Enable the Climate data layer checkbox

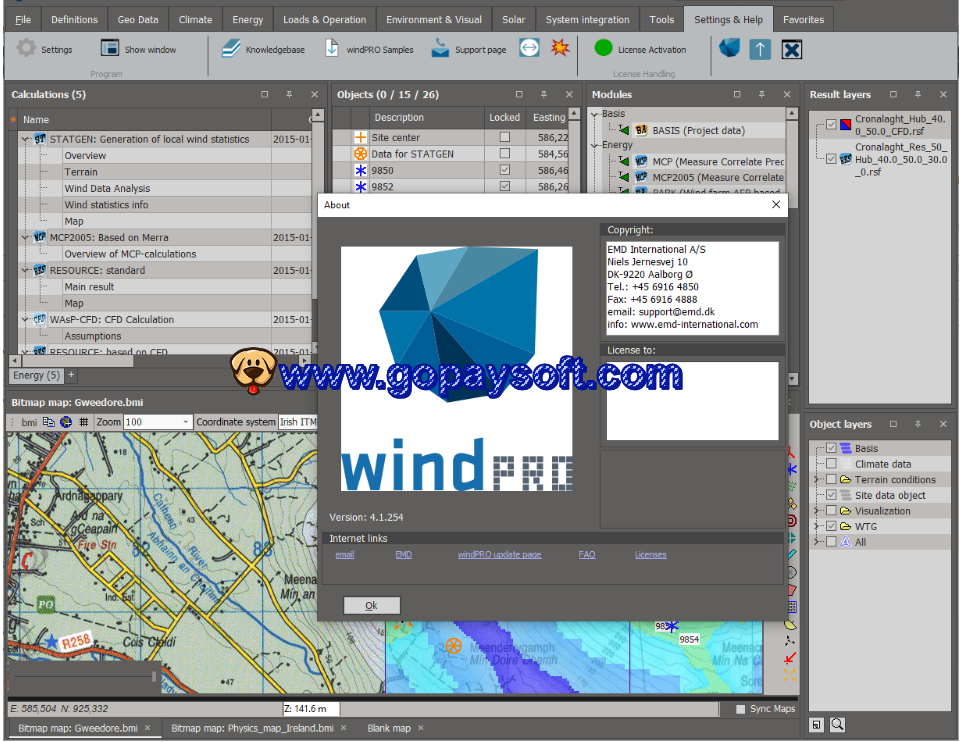(x=831, y=464)
